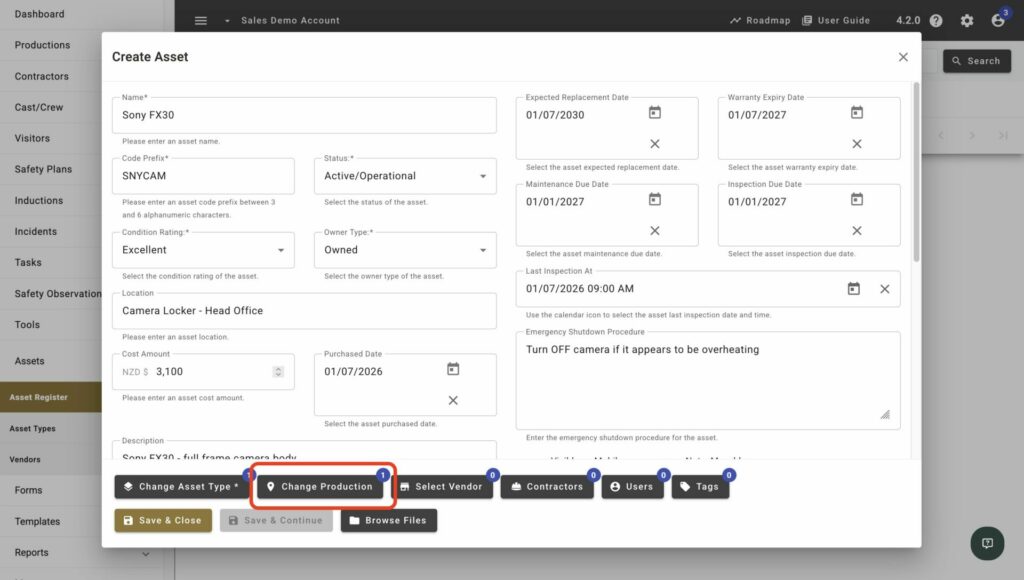1024x580 pixels.
Task: Open Tools in the sidebar
Action: [x=27, y=325]
